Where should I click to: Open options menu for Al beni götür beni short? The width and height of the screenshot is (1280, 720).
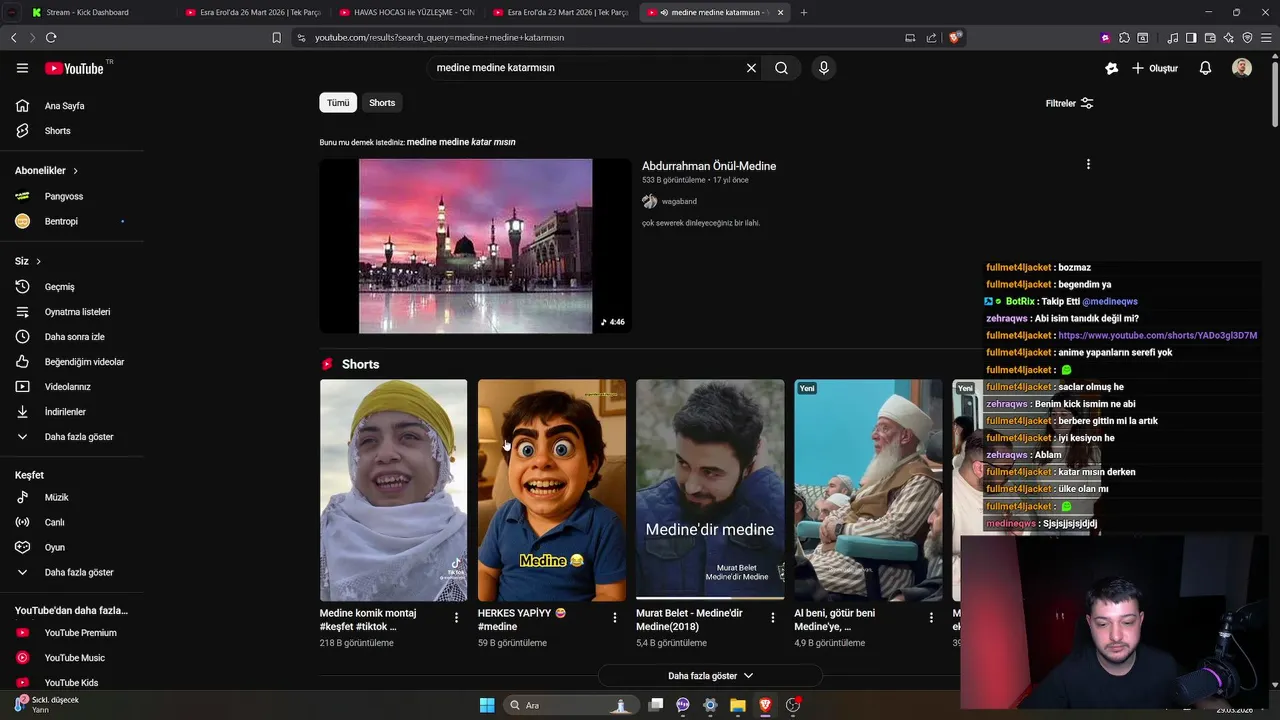pos(931,618)
